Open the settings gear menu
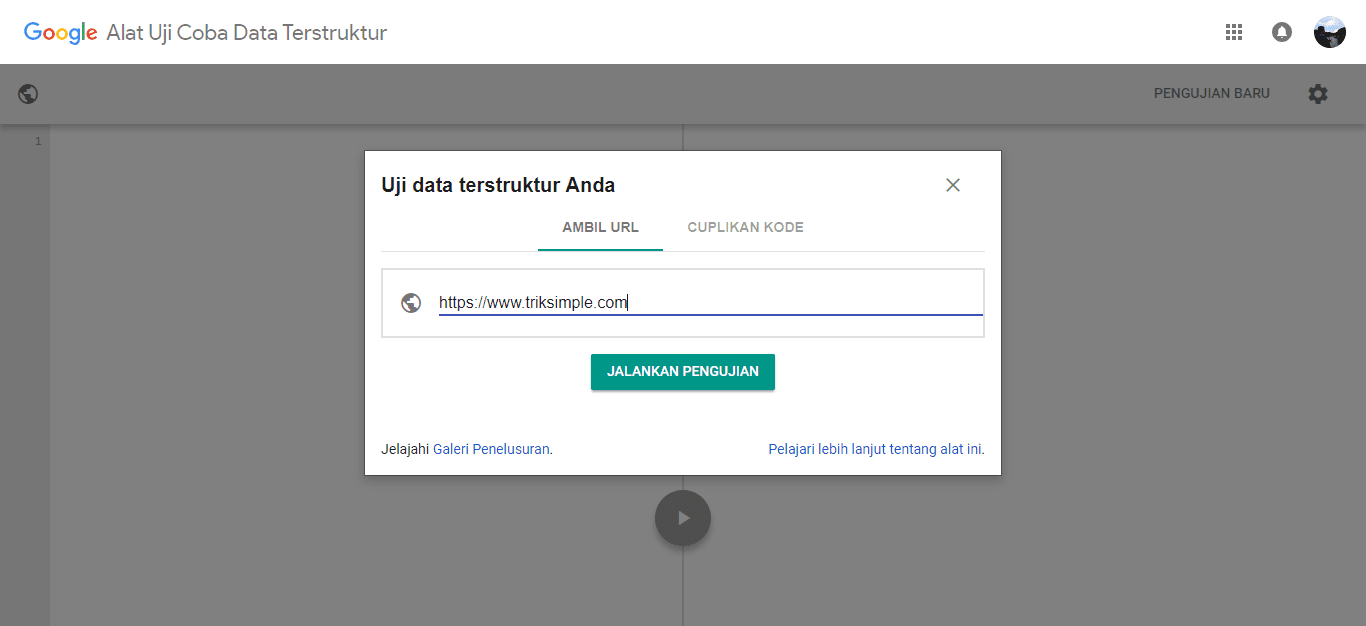Image resolution: width=1366 pixels, height=626 pixels. [1318, 93]
